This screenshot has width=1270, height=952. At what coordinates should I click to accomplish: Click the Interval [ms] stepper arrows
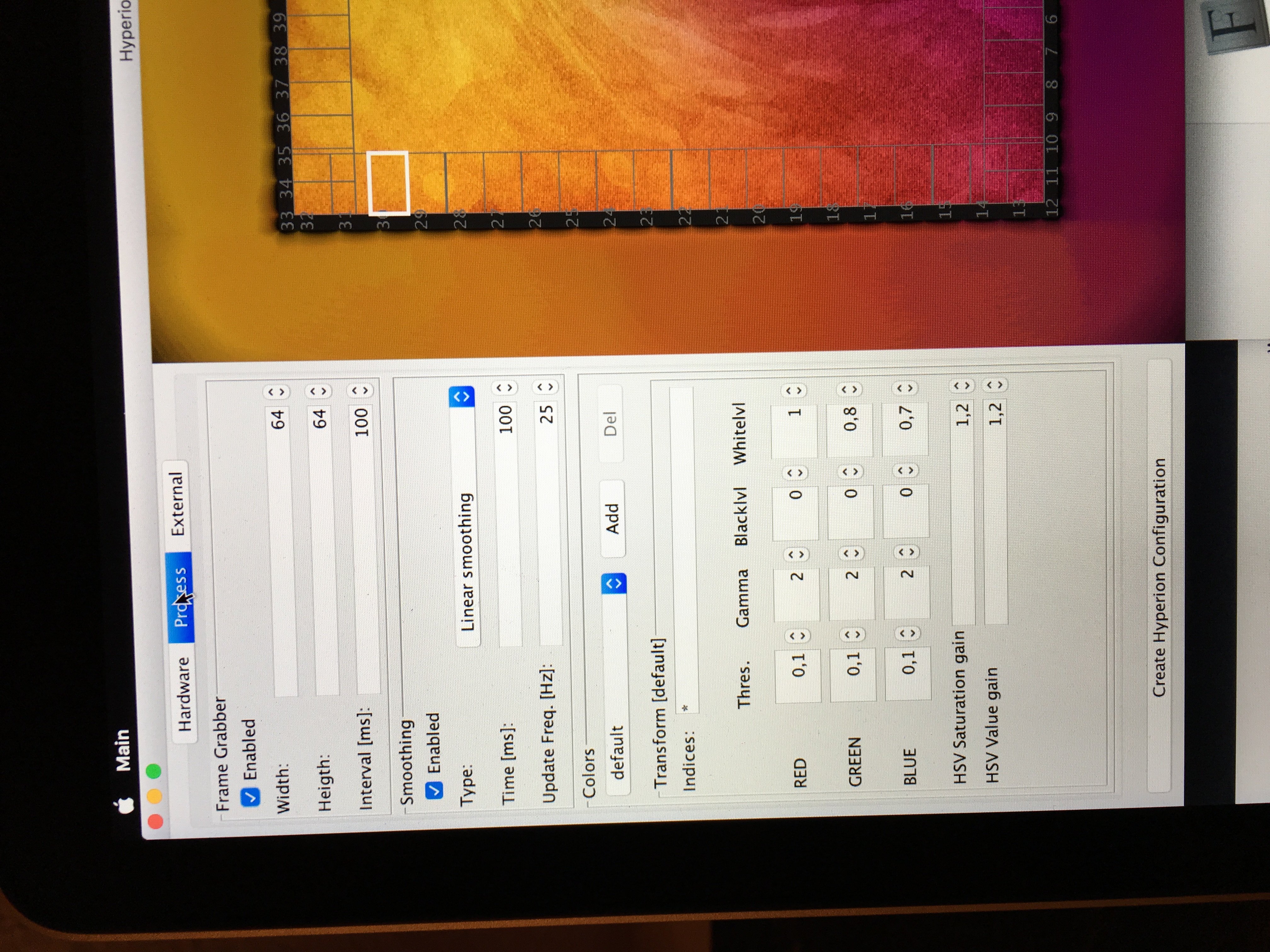tap(361, 391)
